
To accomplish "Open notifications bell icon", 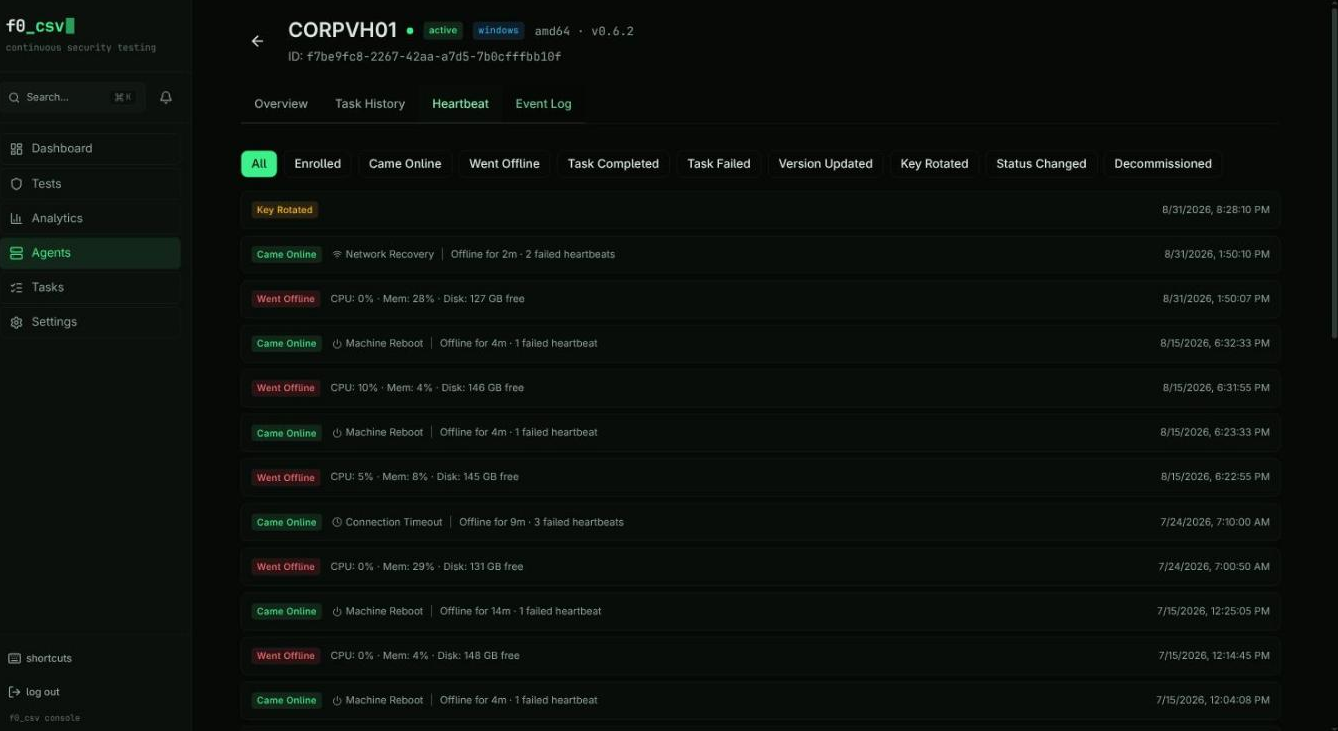I will tap(166, 97).
